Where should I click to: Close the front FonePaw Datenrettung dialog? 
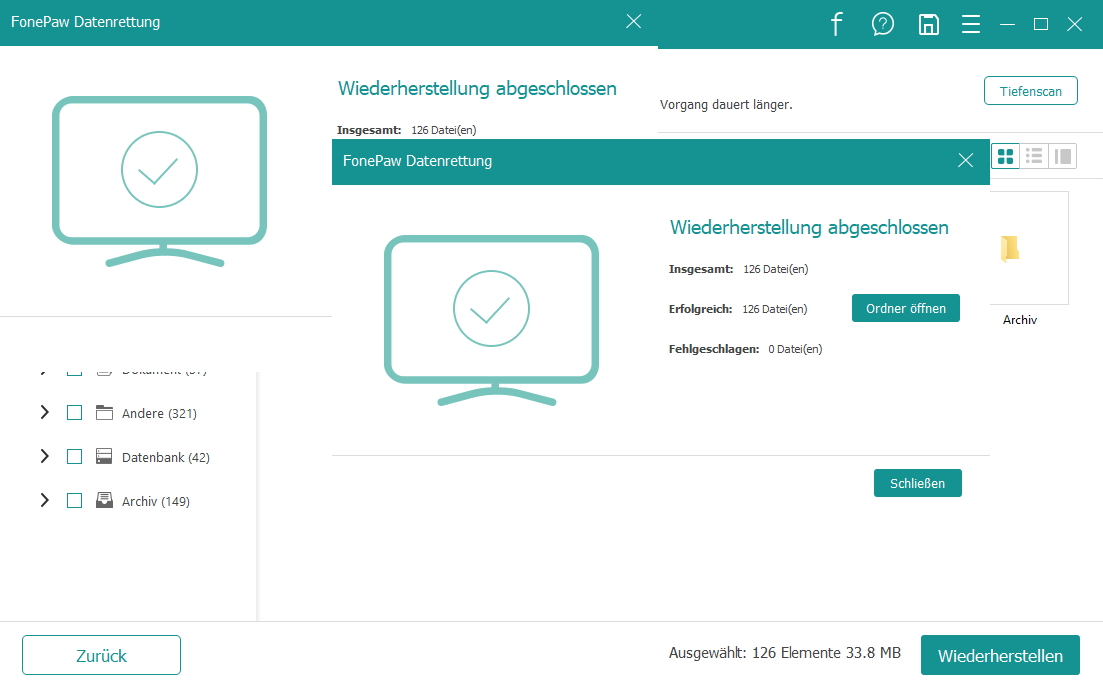(x=965, y=160)
